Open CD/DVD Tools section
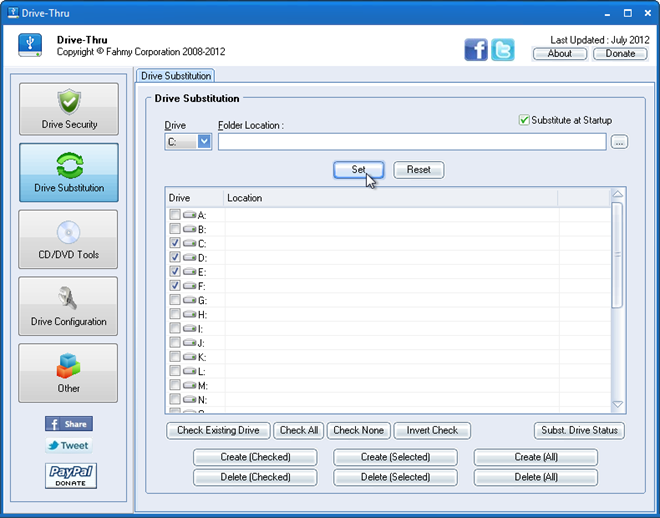This screenshot has width=660, height=518. pos(68,239)
